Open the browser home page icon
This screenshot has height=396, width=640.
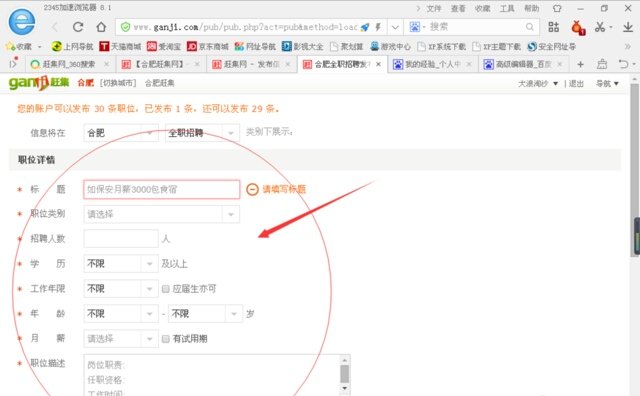101,27
